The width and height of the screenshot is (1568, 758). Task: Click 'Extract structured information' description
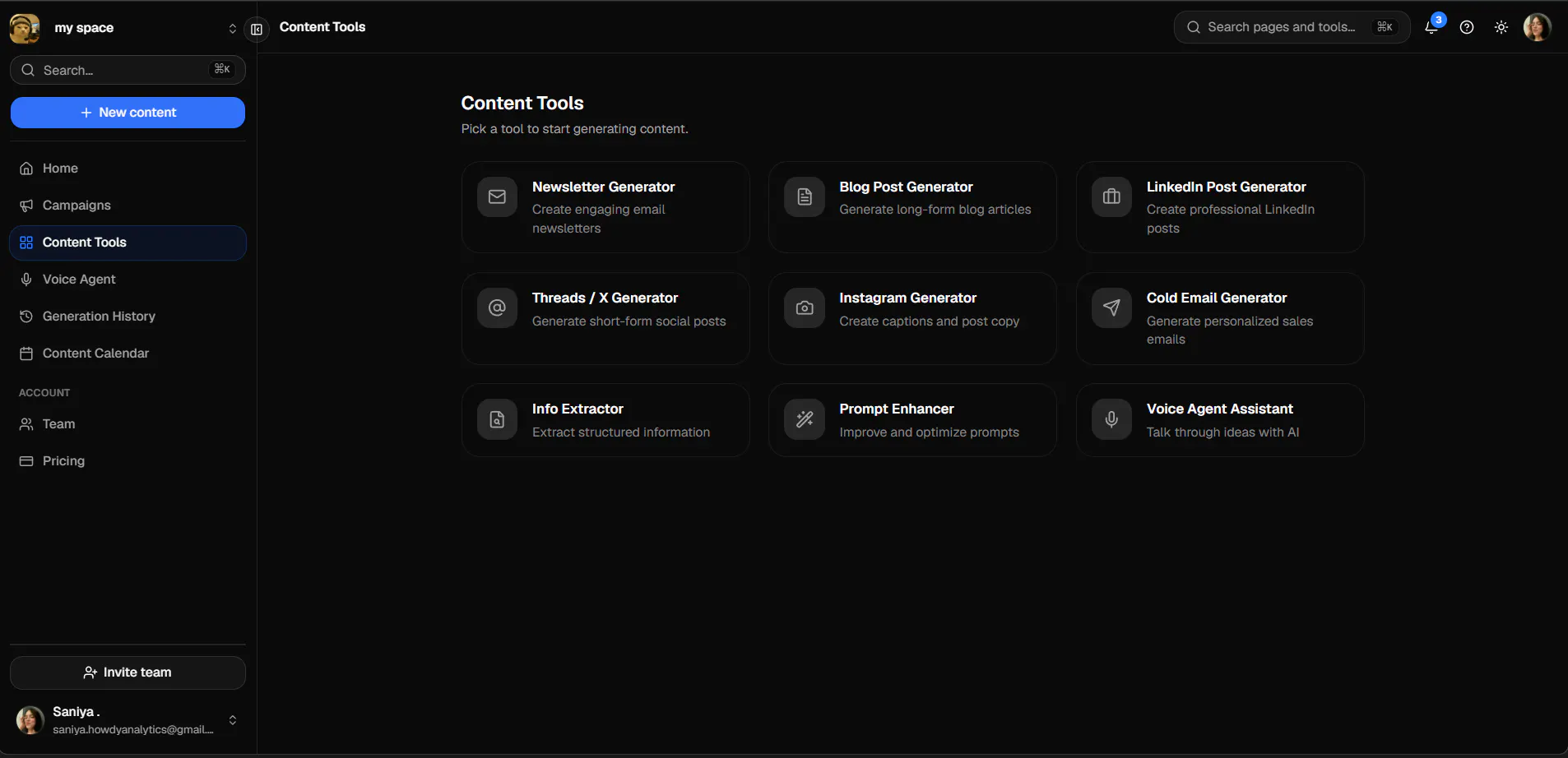click(x=621, y=432)
